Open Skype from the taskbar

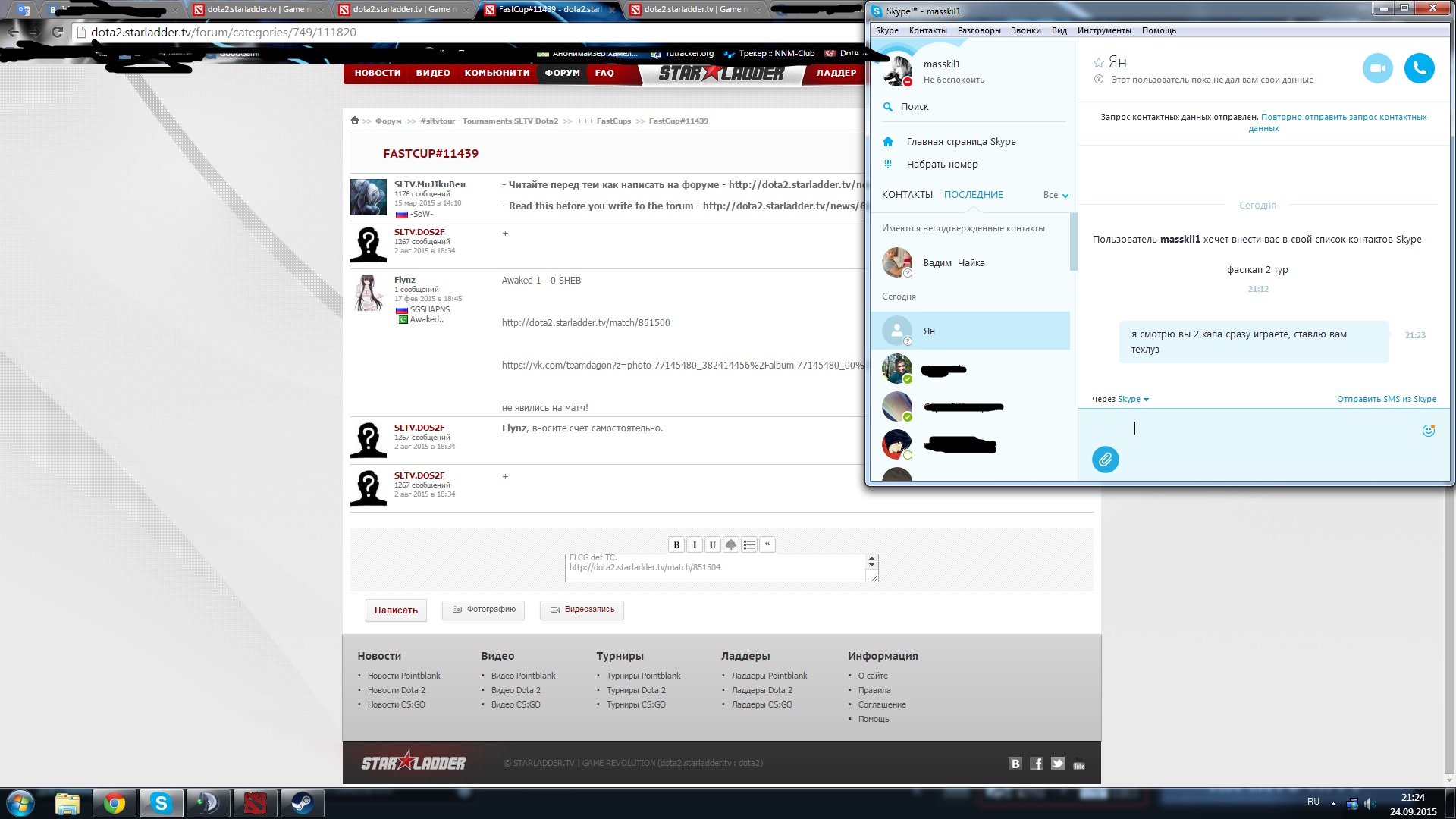161,803
